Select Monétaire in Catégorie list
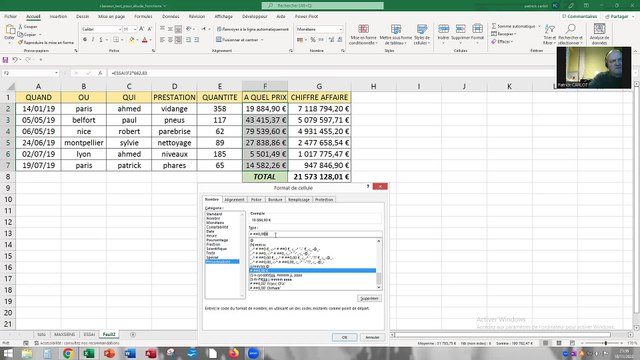Image resolution: width=640 pixels, height=360 pixels. point(215,223)
